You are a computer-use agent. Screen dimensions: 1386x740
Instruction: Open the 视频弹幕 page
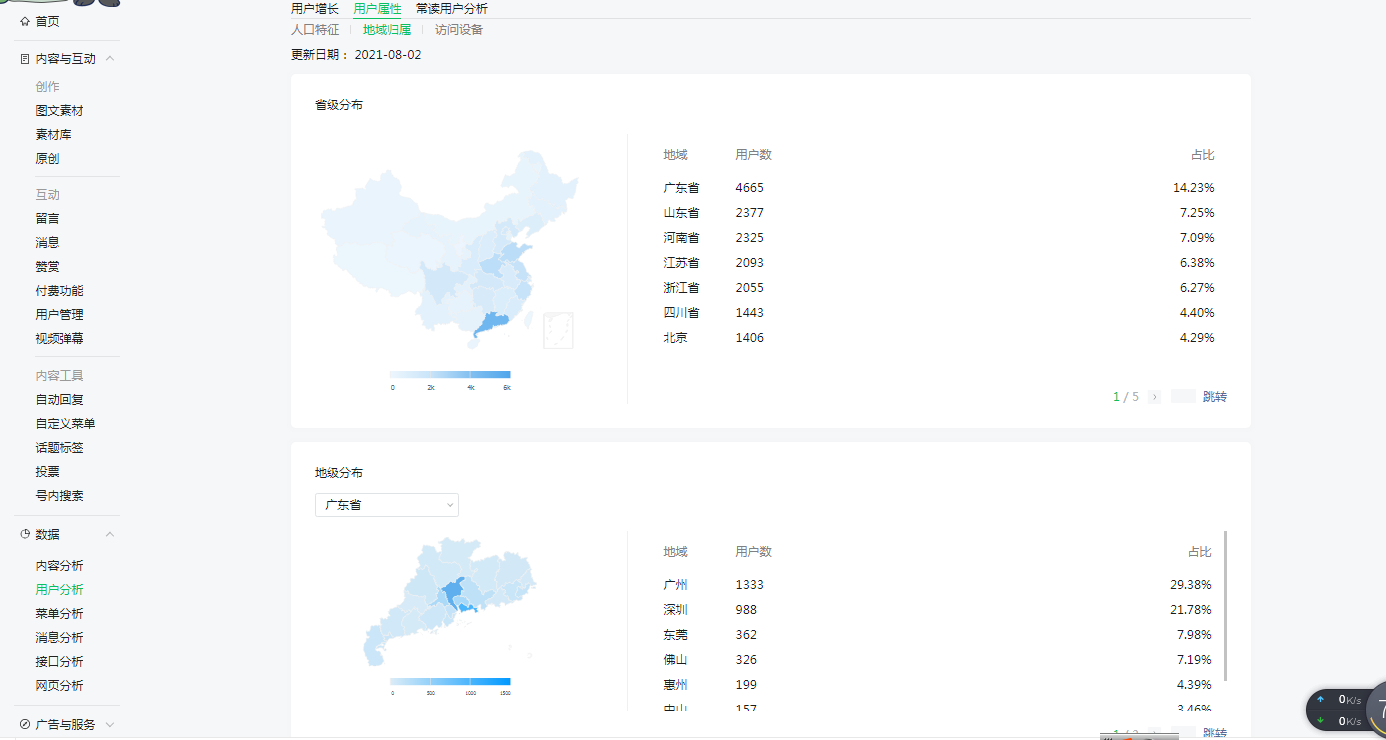(59, 339)
